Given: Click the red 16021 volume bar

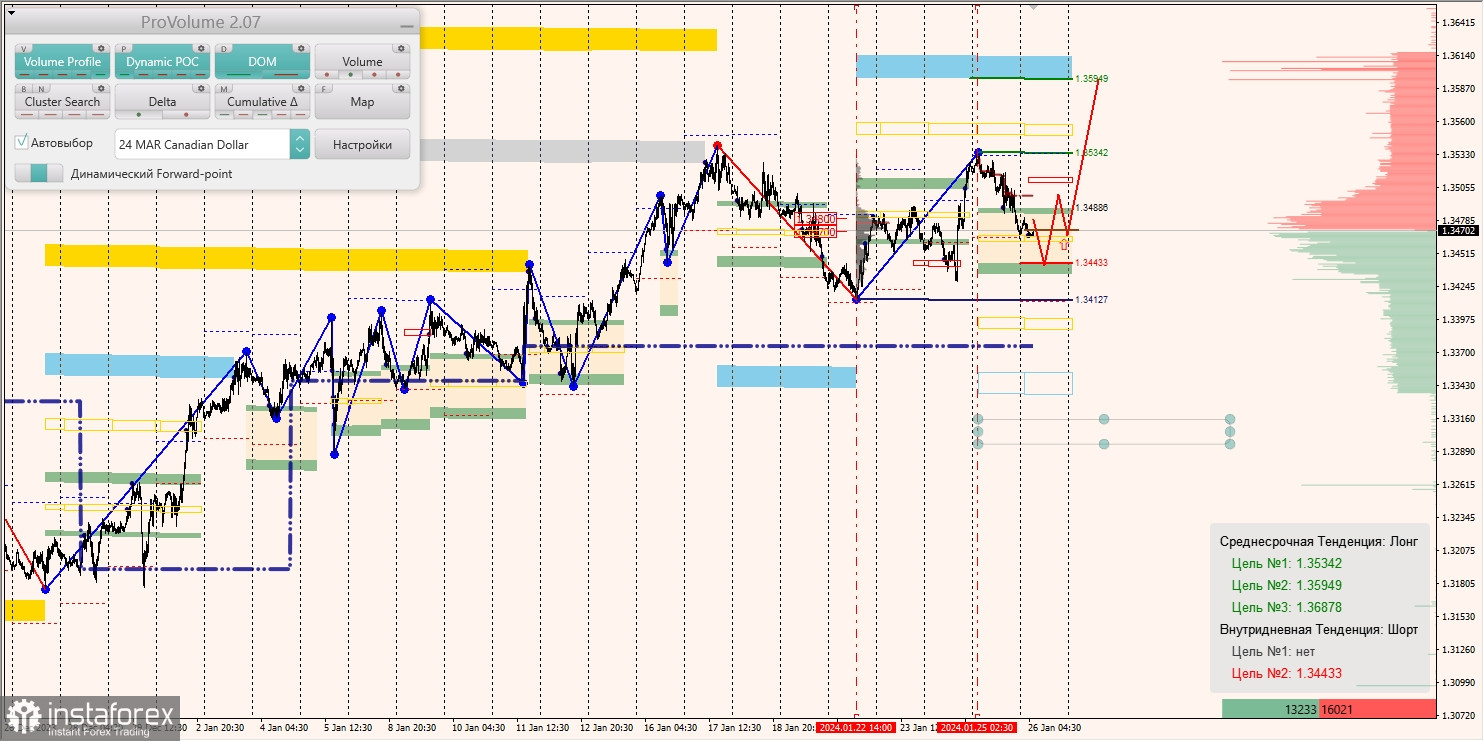Looking at the screenshot, I should tap(1377, 709).
